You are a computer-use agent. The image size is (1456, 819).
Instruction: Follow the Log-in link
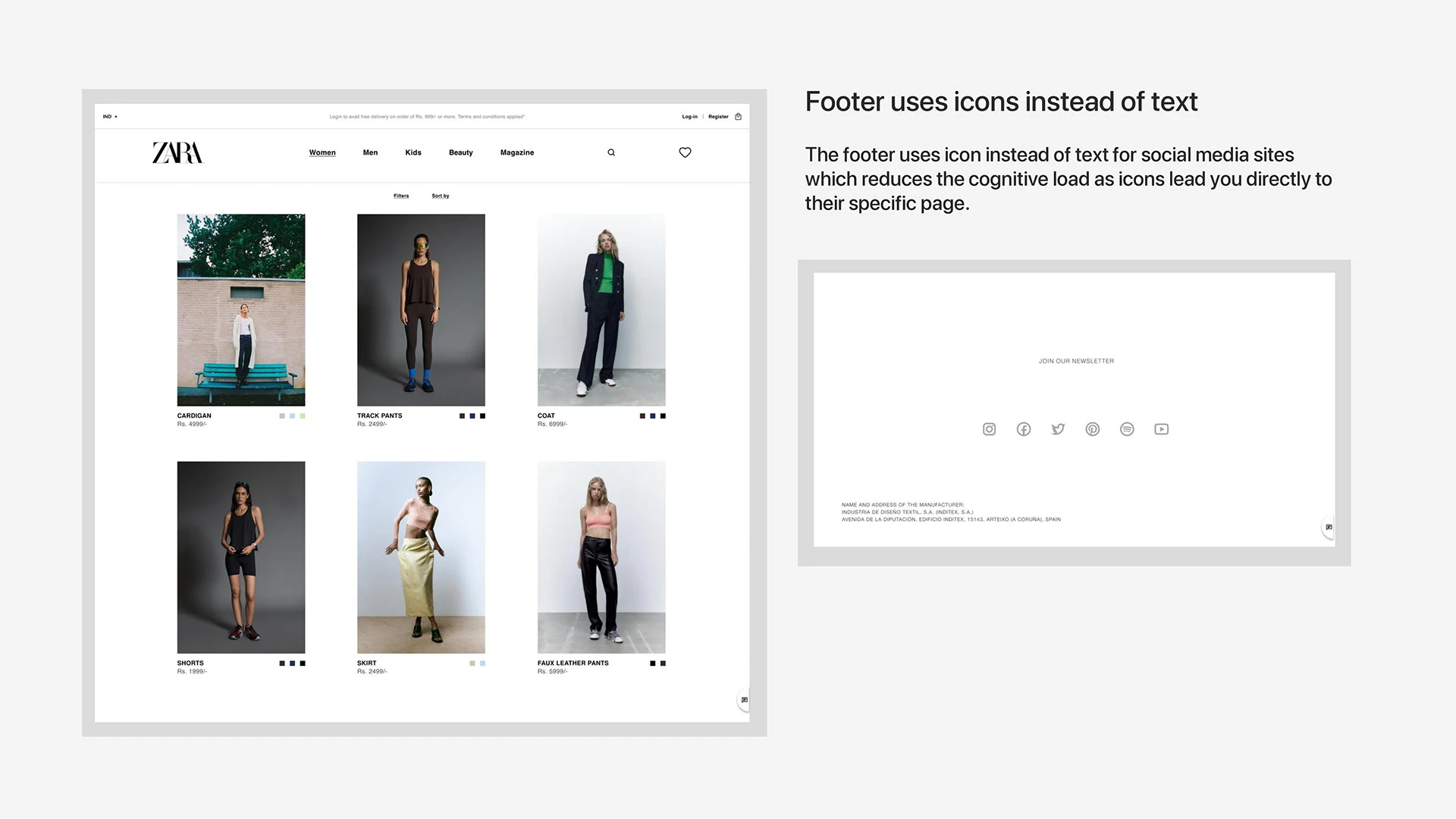tap(689, 117)
